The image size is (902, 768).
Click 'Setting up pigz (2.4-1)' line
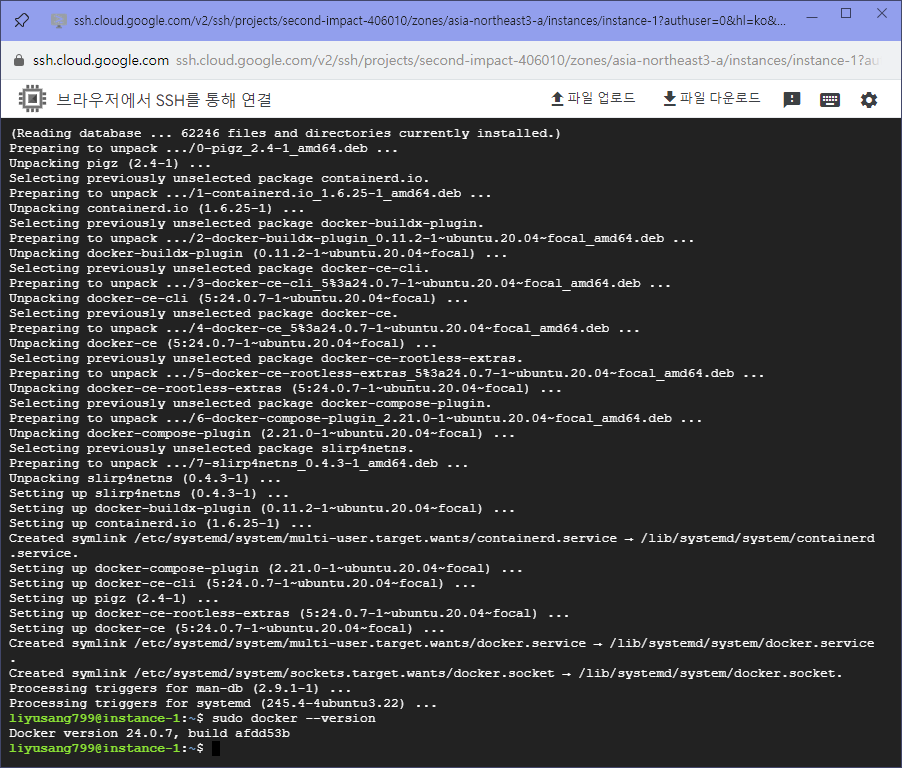click(114, 598)
